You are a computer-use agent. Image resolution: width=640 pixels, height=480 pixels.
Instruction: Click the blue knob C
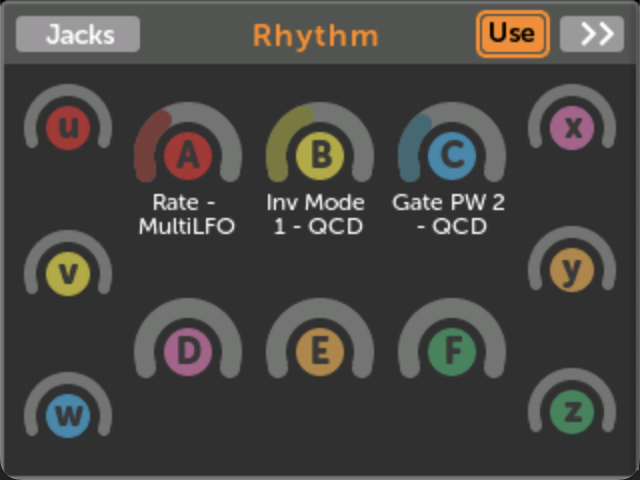452,155
